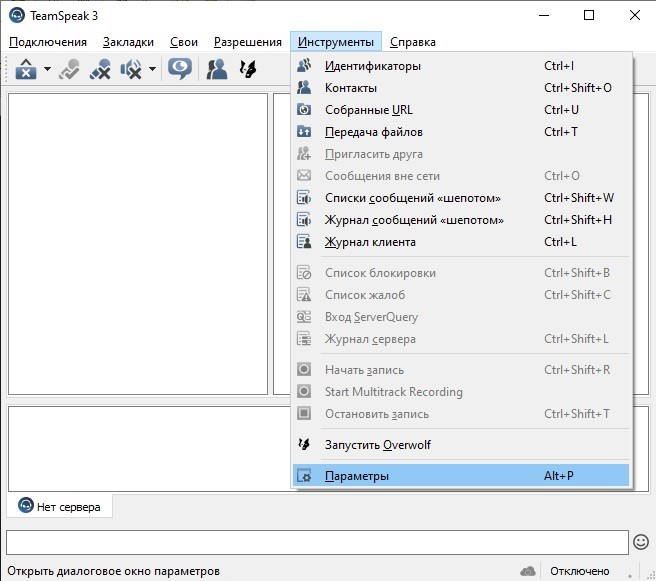Click the Остановить запись menu entry

click(x=461, y=414)
